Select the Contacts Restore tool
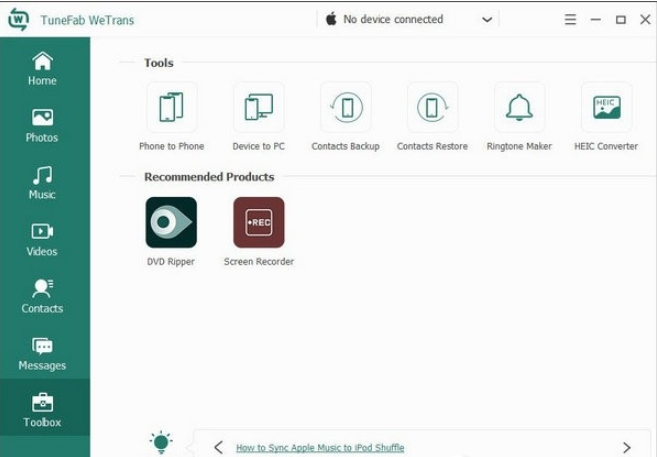 (432, 108)
